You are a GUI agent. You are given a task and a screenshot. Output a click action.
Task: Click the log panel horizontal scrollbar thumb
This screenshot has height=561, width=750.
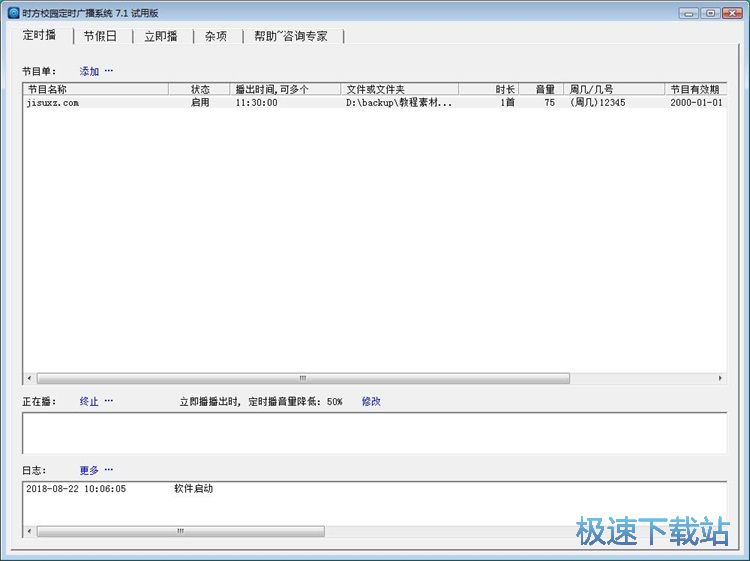click(181, 531)
